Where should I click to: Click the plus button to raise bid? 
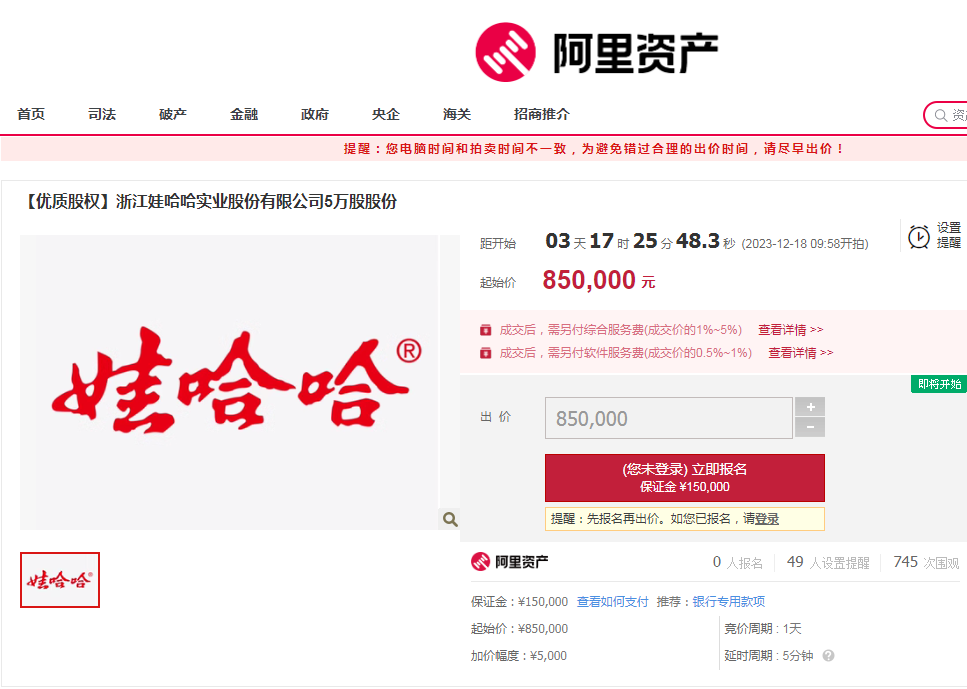(809, 407)
